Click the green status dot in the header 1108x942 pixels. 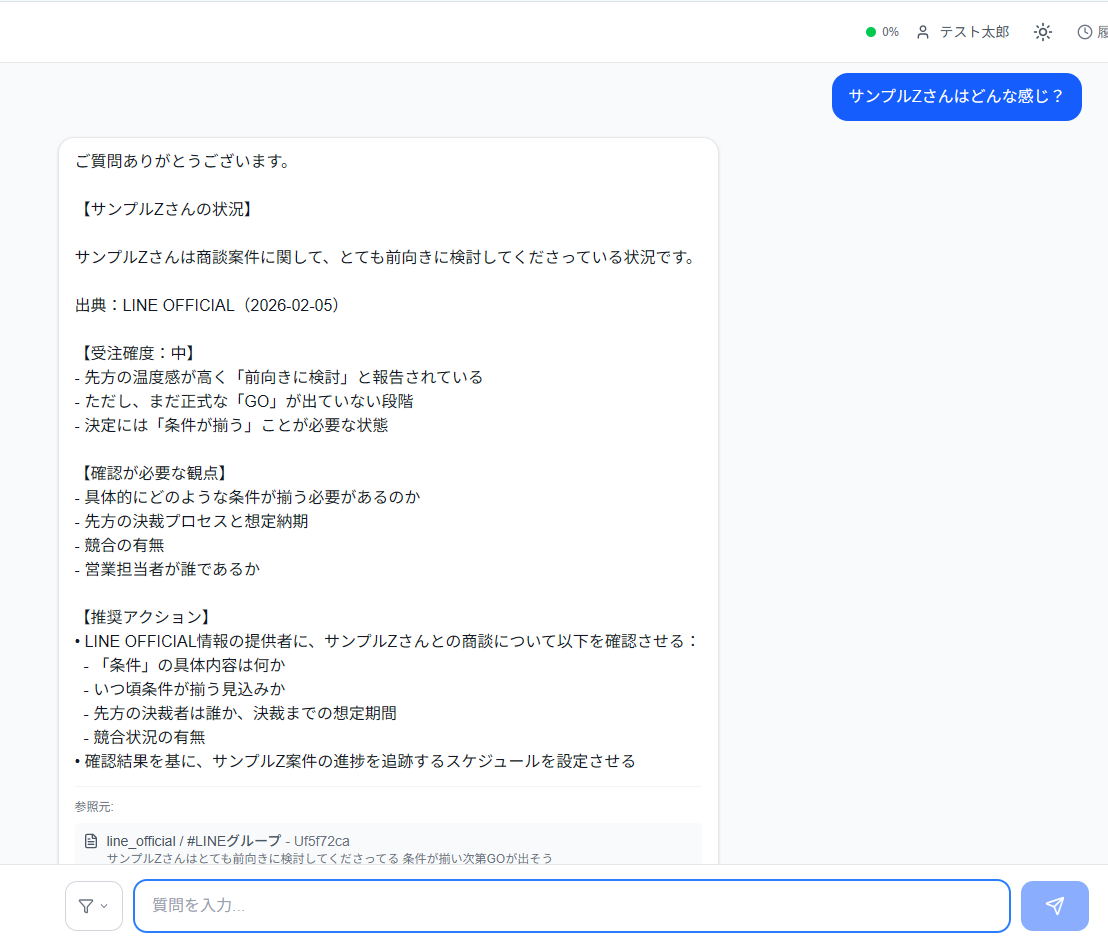pos(869,31)
